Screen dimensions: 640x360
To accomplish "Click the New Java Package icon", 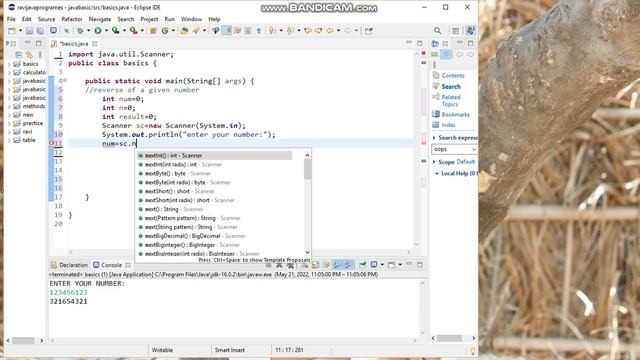I will pos(153,31).
